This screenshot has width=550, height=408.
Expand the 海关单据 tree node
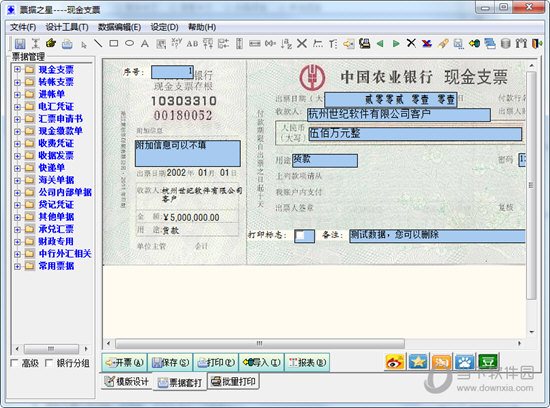click(17, 180)
